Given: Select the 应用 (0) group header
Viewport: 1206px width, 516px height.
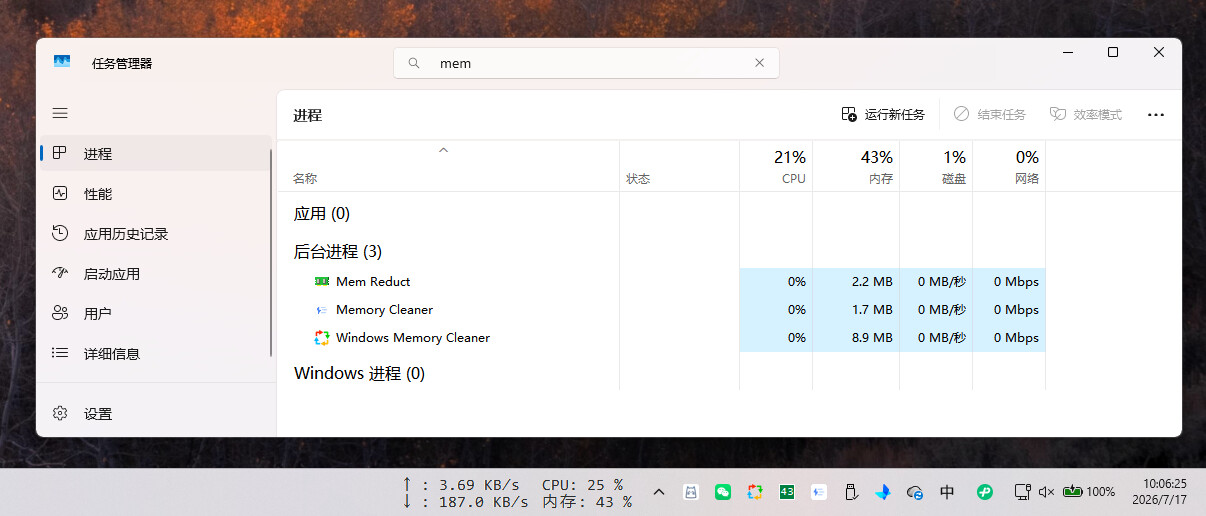Looking at the screenshot, I should pos(322,213).
